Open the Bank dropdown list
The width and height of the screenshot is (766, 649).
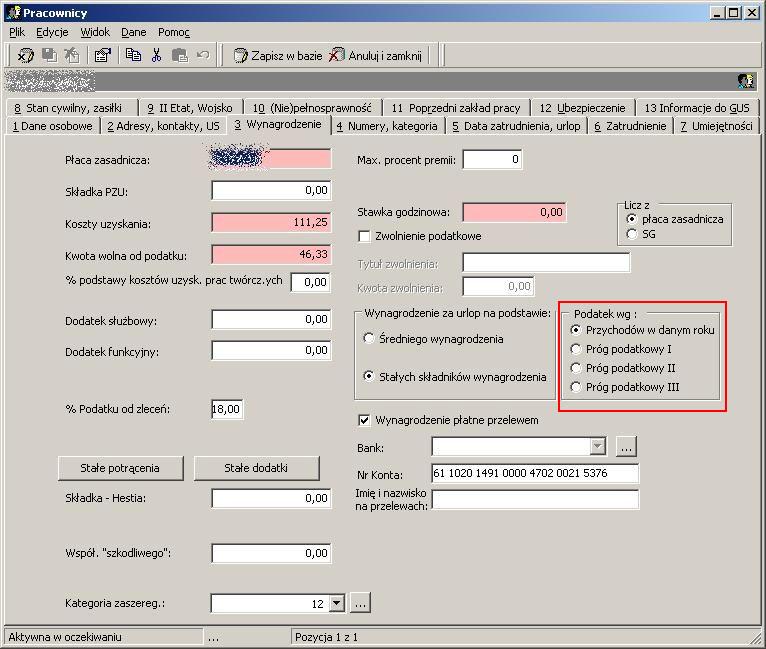pos(597,446)
